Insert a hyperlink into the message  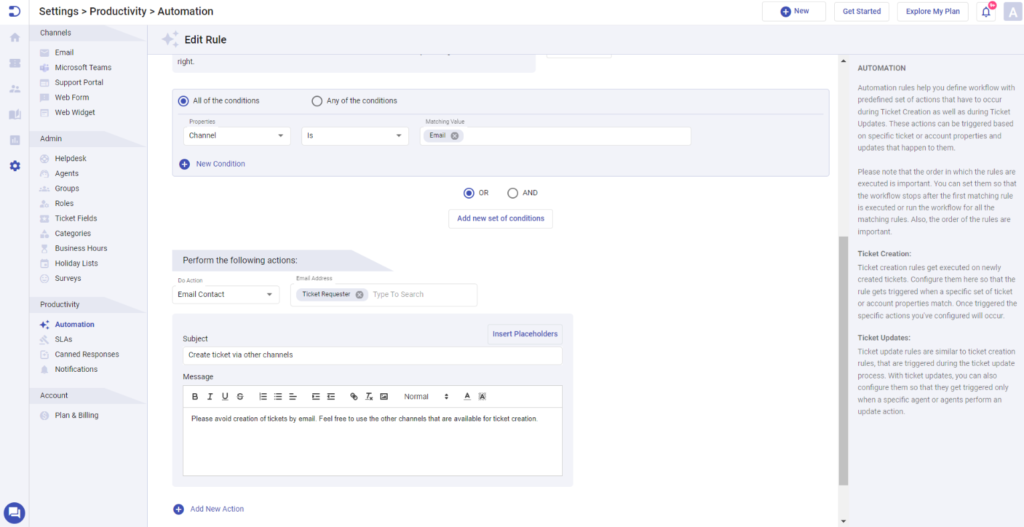(354, 396)
